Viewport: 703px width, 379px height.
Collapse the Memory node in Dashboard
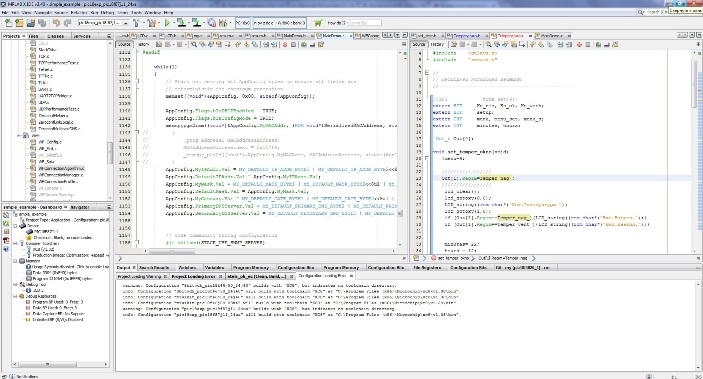tap(15, 261)
